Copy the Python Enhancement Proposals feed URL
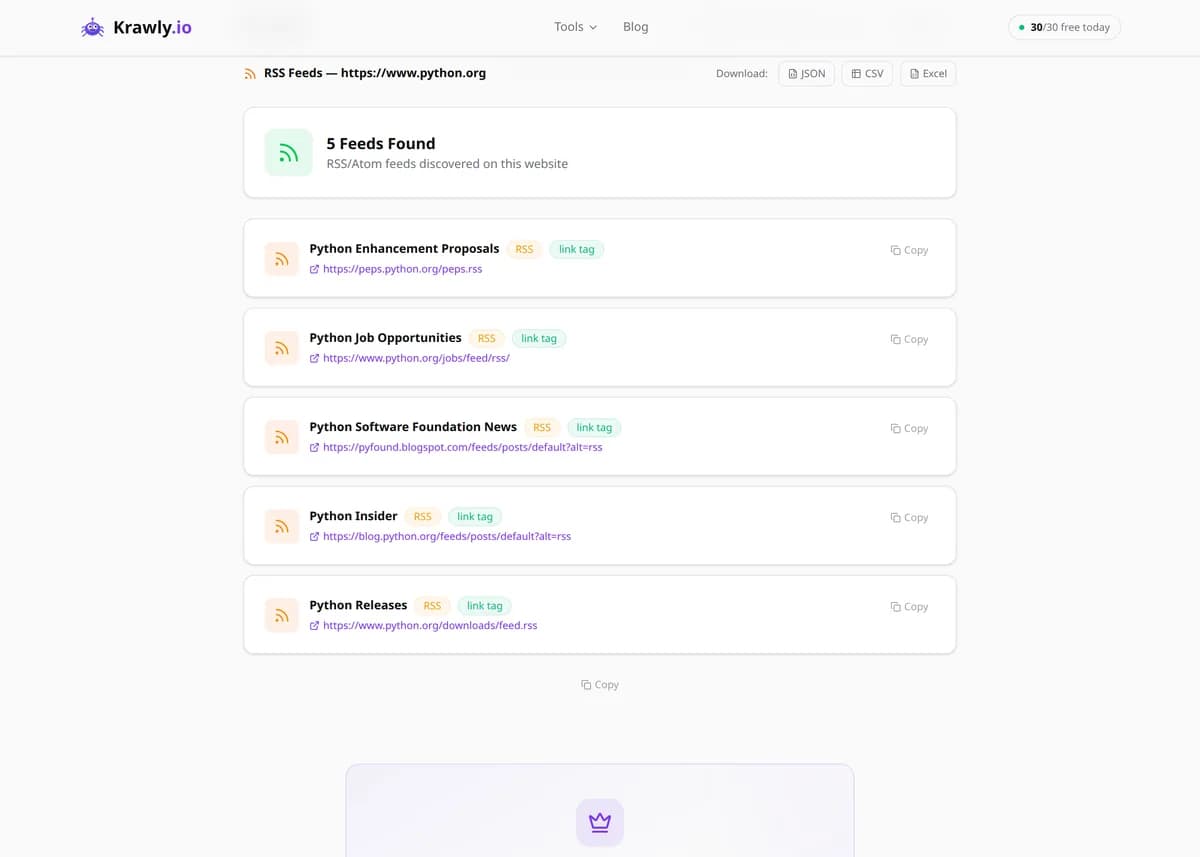Image resolution: width=1200 pixels, height=857 pixels. [x=909, y=250]
